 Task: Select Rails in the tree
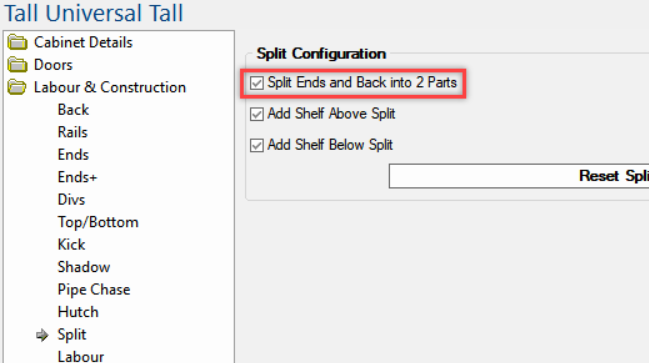[x=73, y=132]
